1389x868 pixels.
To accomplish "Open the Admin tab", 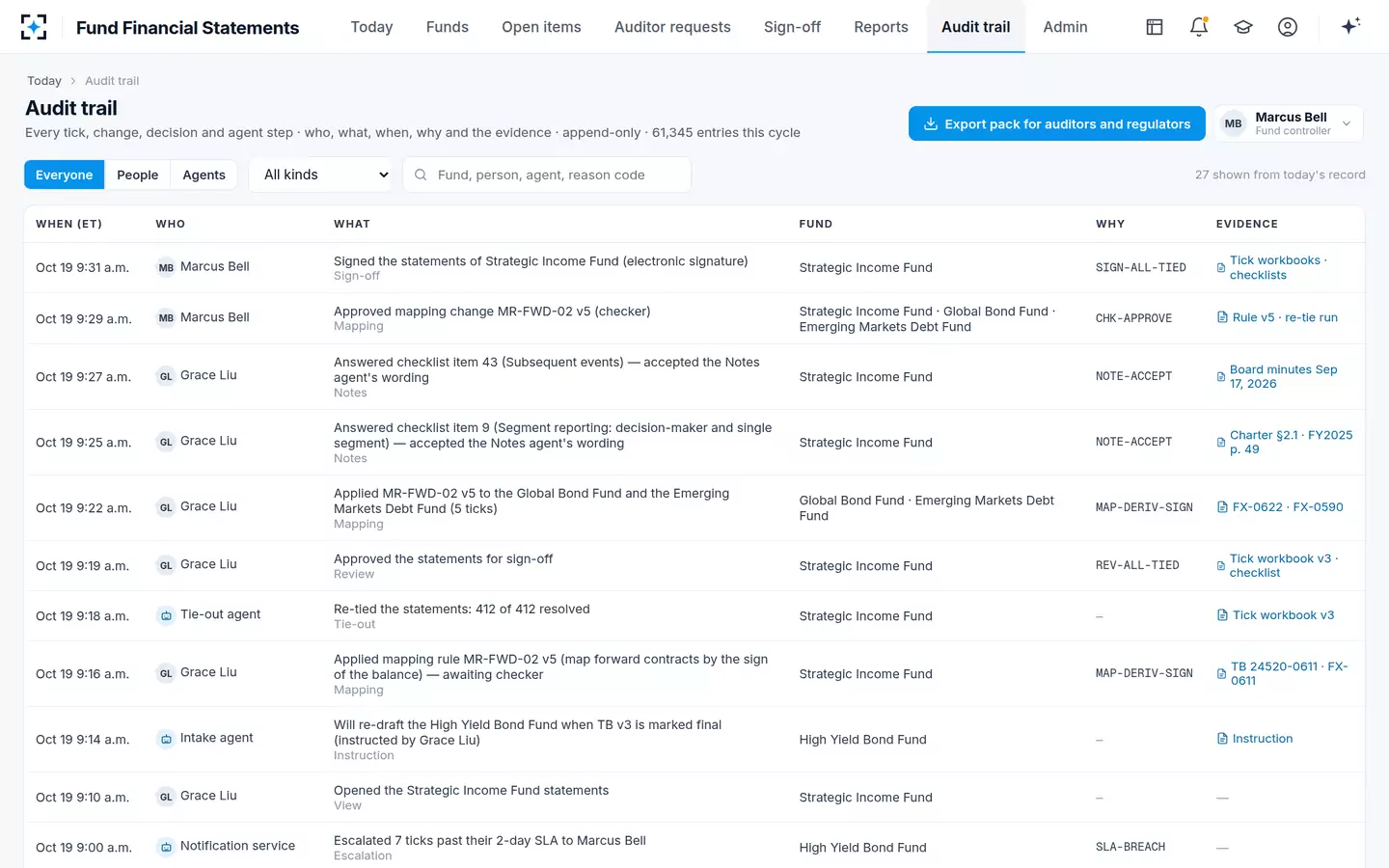I will pos(1065,27).
